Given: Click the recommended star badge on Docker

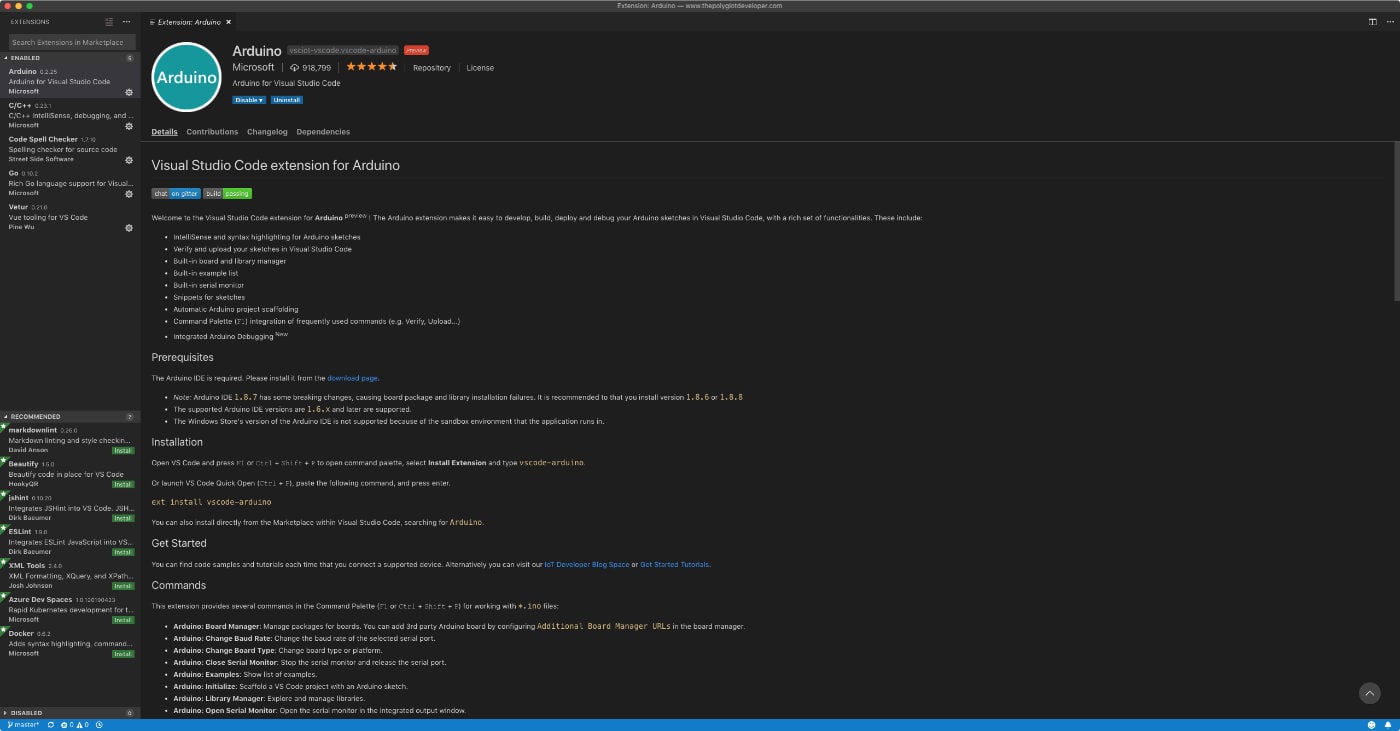Looking at the screenshot, I should point(3,630).
